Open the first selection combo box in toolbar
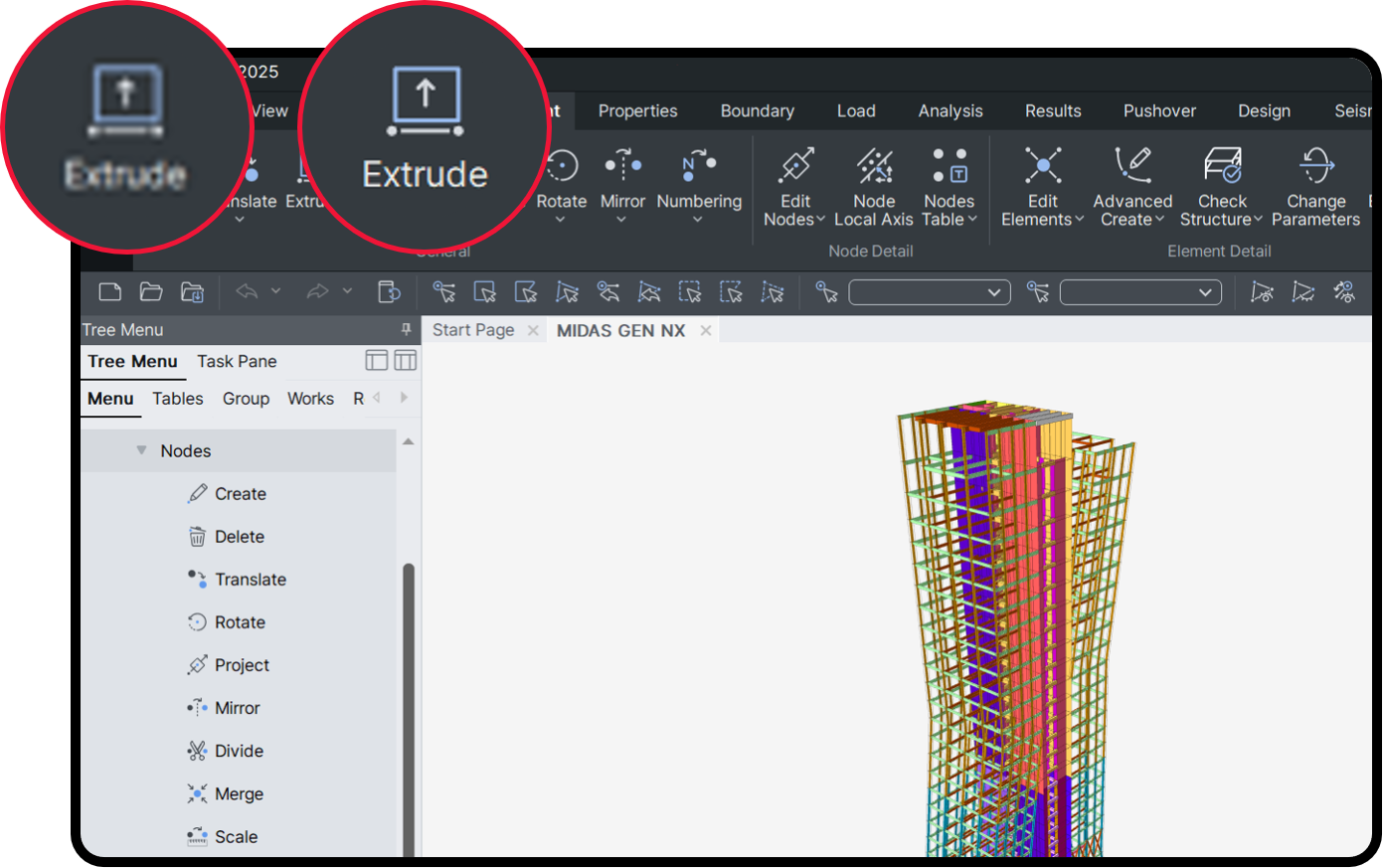Viewport: 1383px width, 868px height. [930, 292]
